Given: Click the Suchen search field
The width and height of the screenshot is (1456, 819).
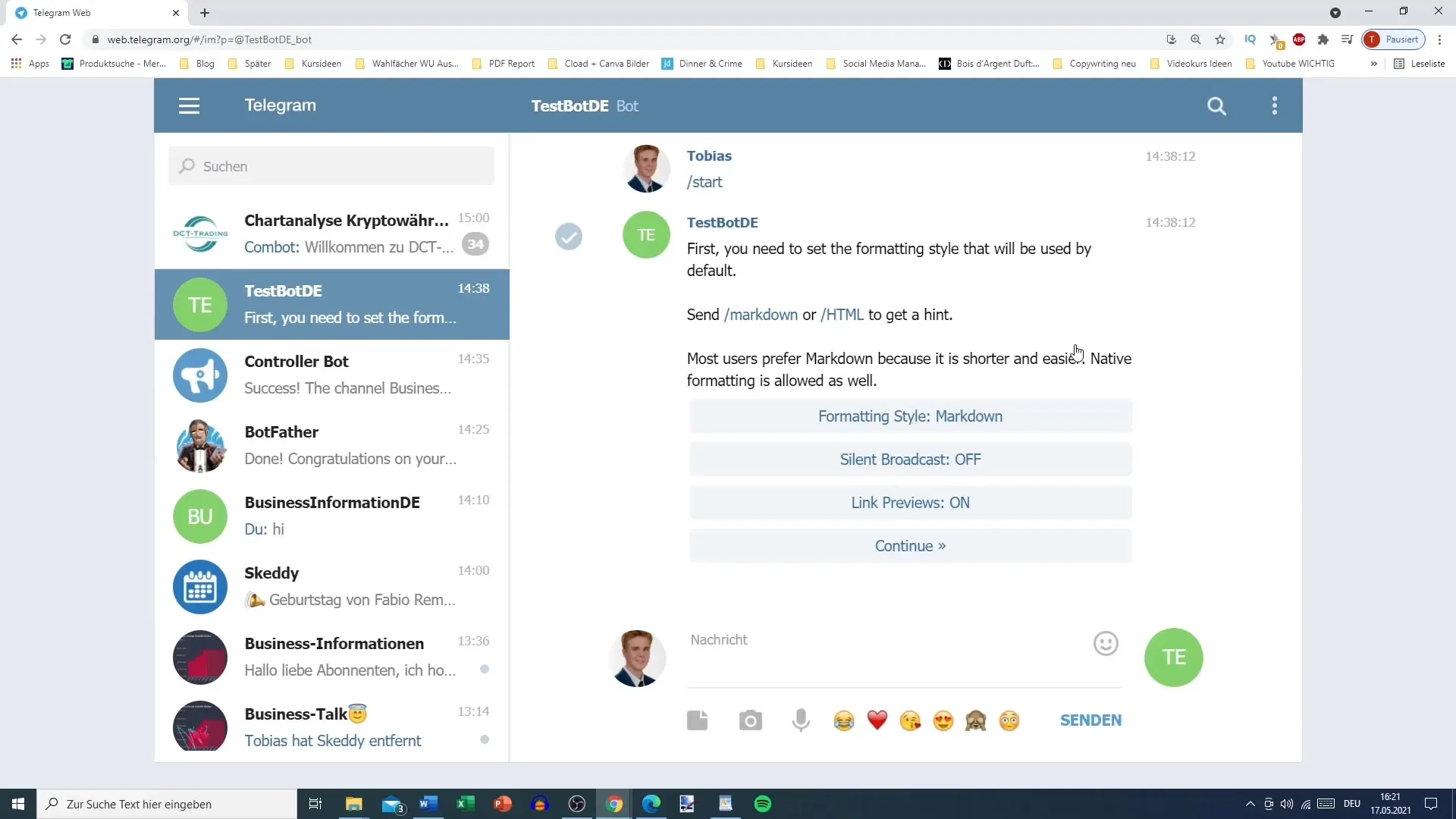Looking at the screenshot, I should coord(331,166).
